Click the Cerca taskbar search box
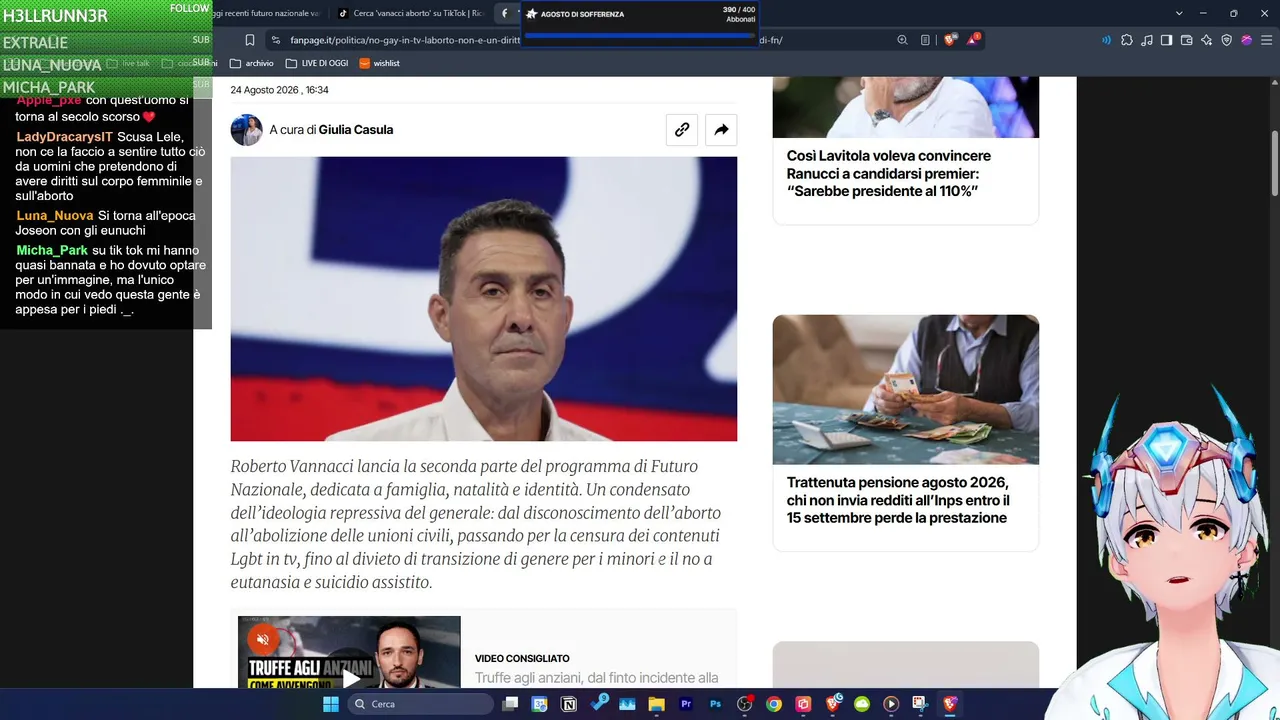The height and width of the screenshot is (720, 1280). [422, 704]
